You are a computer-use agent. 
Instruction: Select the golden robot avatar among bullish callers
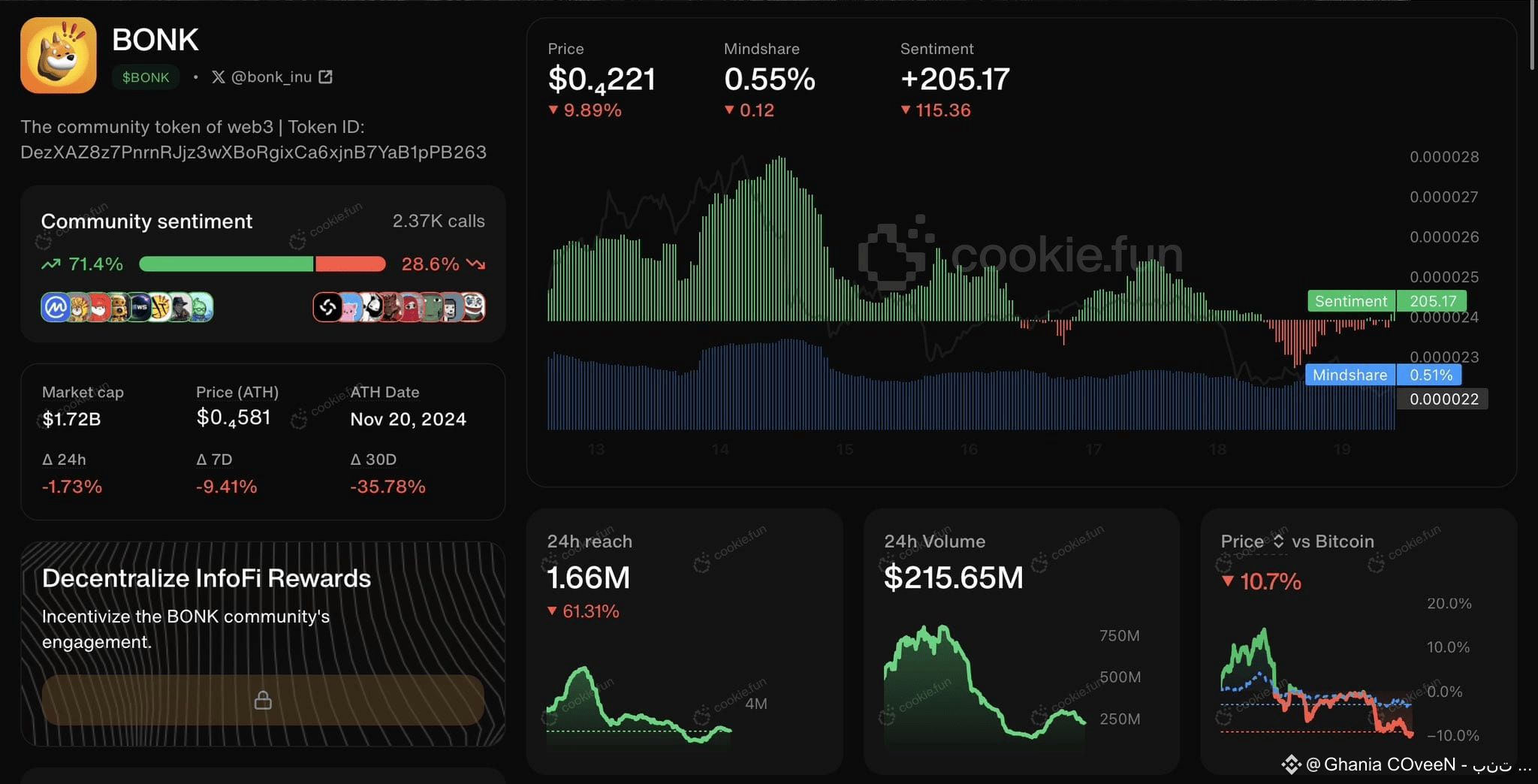[x=120, y=306]
